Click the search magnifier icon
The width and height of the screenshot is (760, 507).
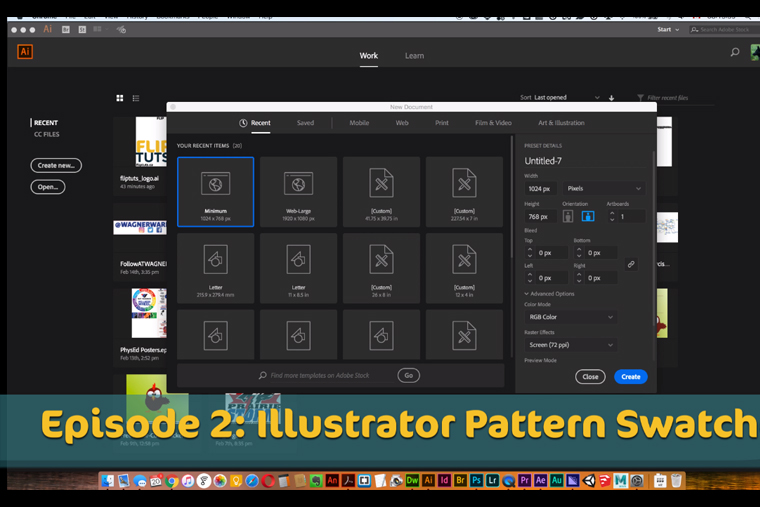point(735,53)
